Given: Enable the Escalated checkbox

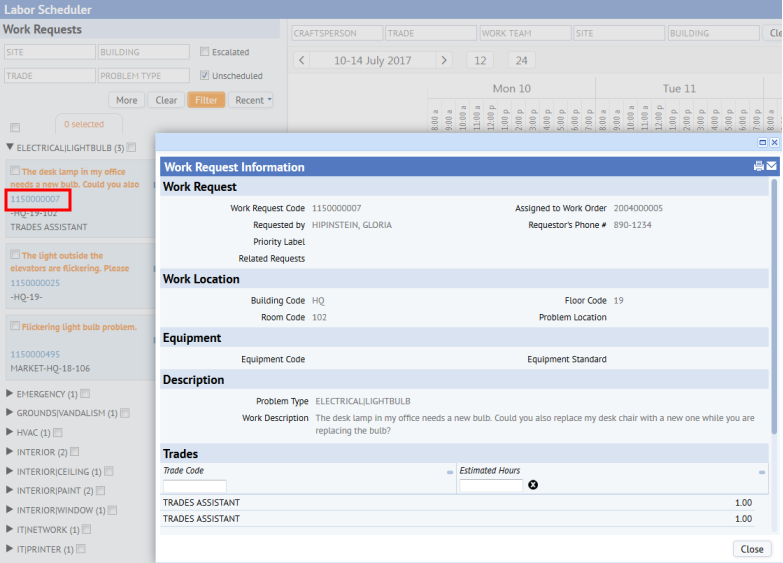Looking at the screenshot, I should click(205, 52).
